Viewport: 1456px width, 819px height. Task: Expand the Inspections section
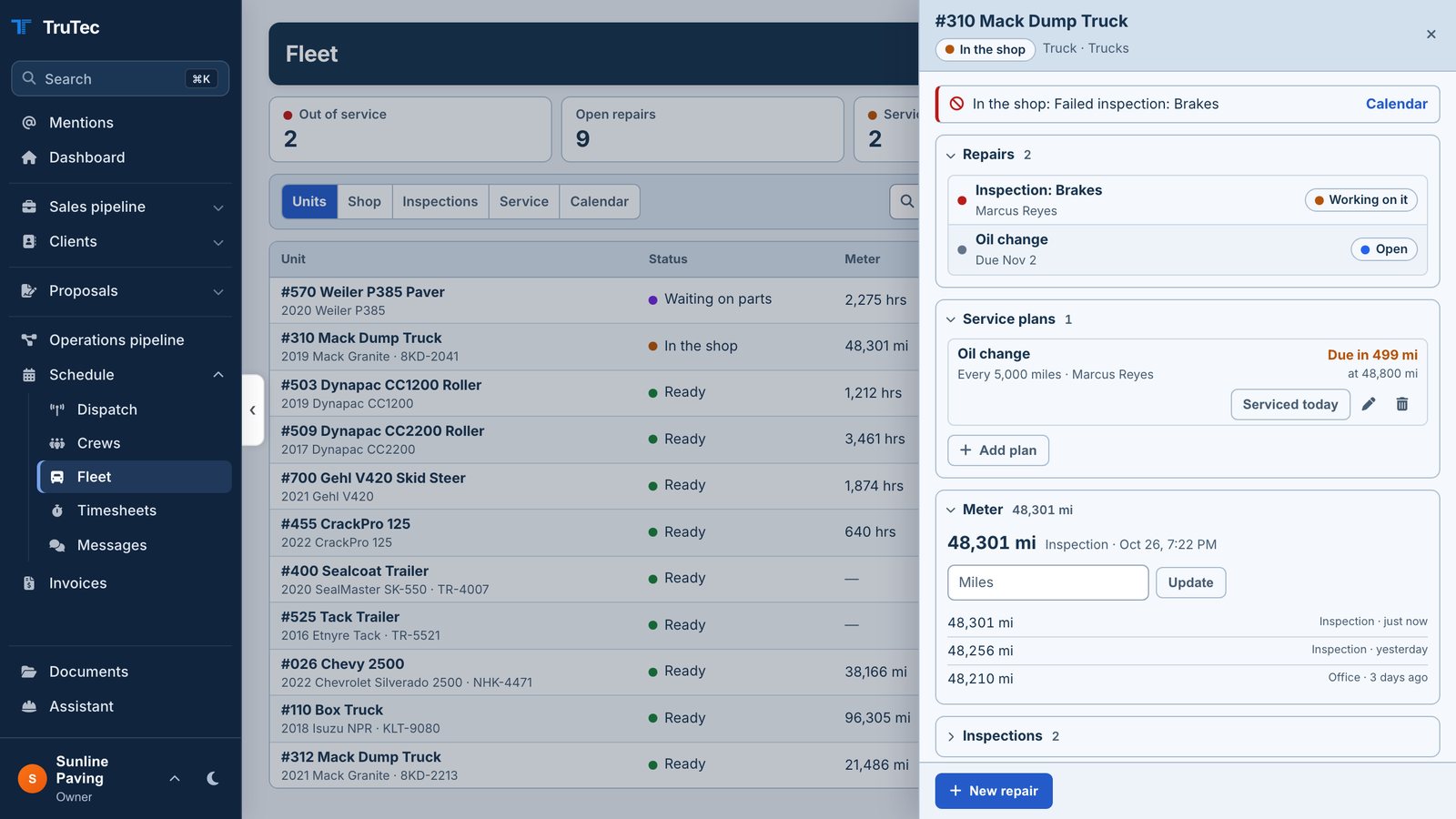tap(951, 736)
